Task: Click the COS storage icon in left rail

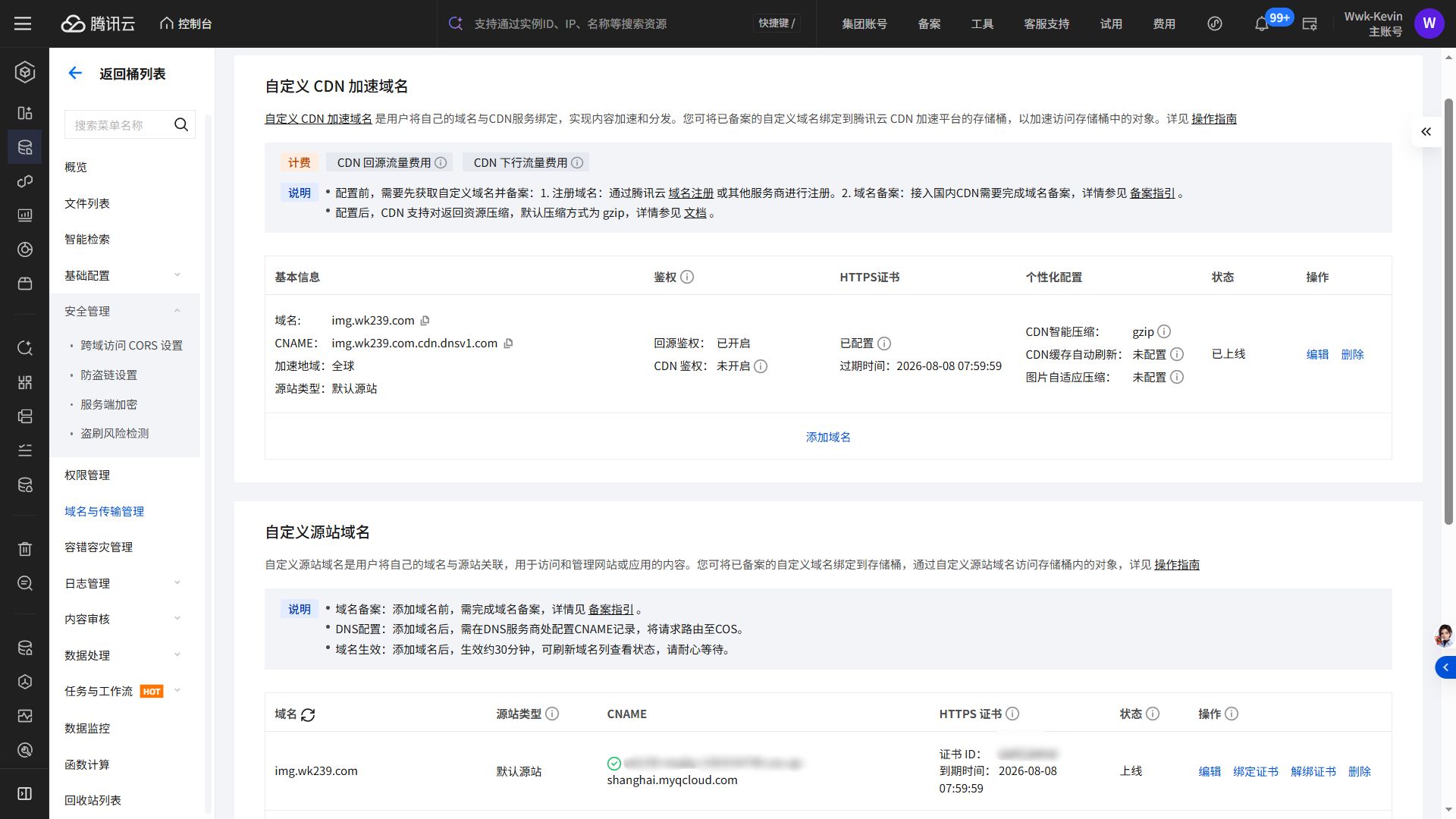Action: click(x=25, y=147)
